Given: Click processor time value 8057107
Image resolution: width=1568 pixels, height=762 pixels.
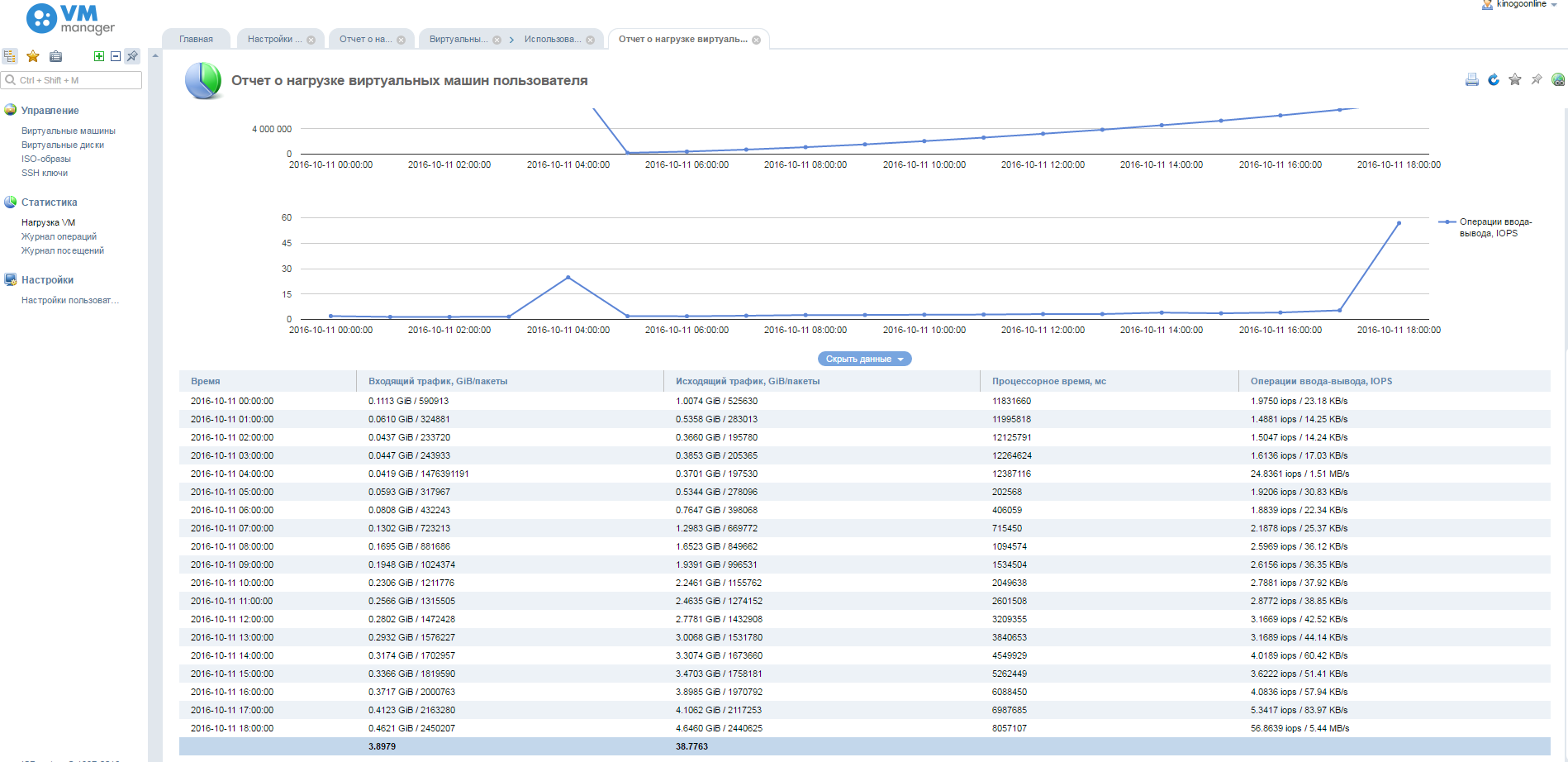Looking at the screenshot, I should tap(1010, 728).
